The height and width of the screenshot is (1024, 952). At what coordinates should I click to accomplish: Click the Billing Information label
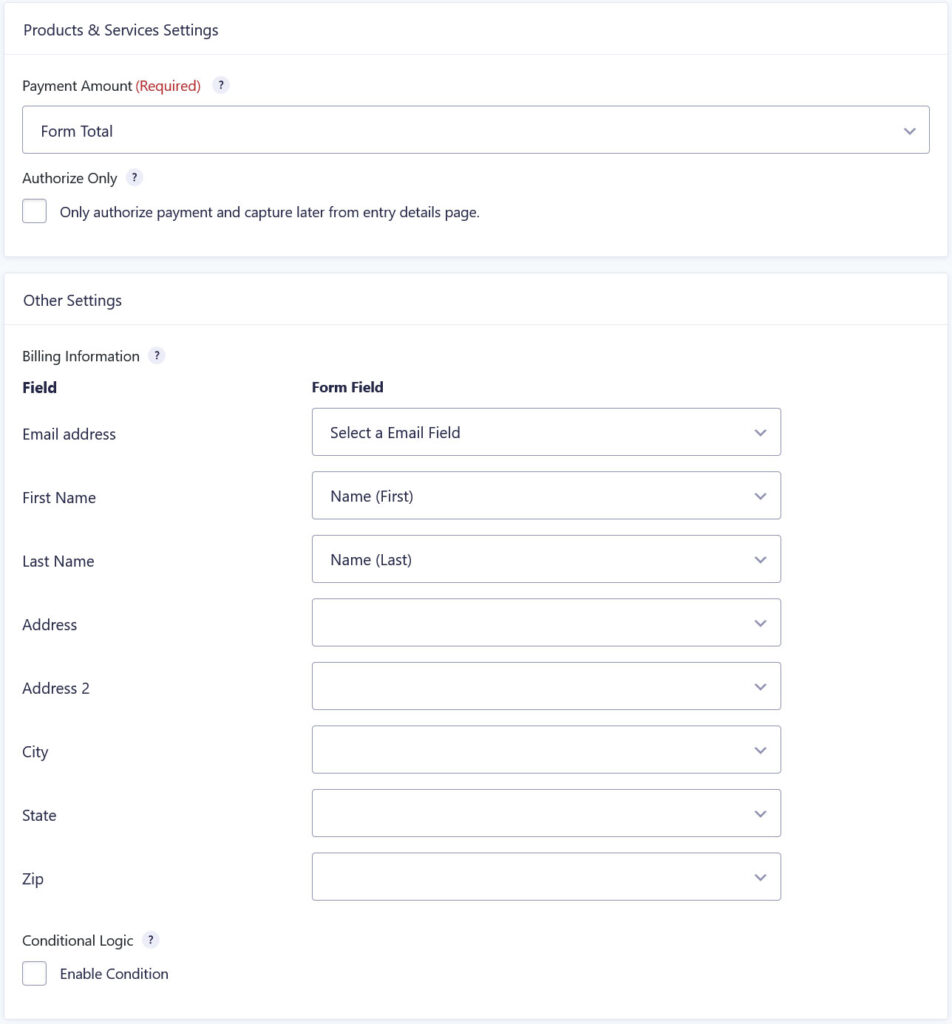pos(80,356)
